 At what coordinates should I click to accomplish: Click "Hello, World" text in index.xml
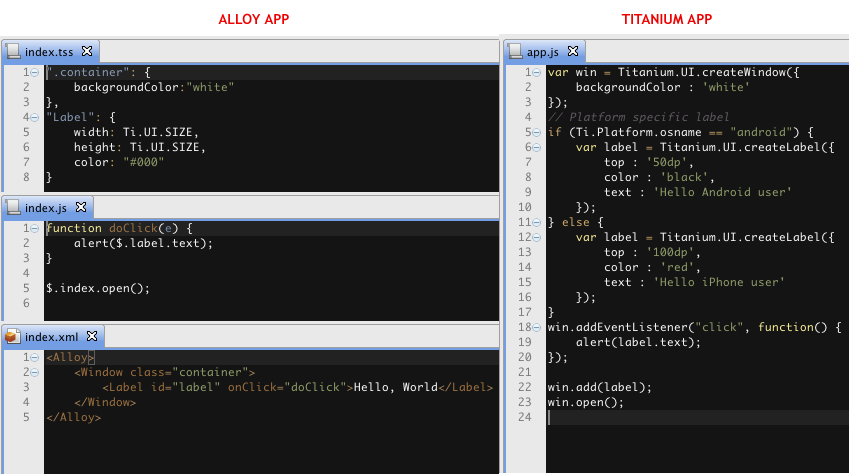395,387
